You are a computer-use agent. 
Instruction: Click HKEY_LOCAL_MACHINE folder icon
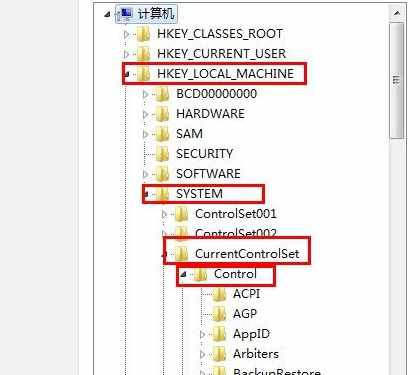tap(143, 74)
